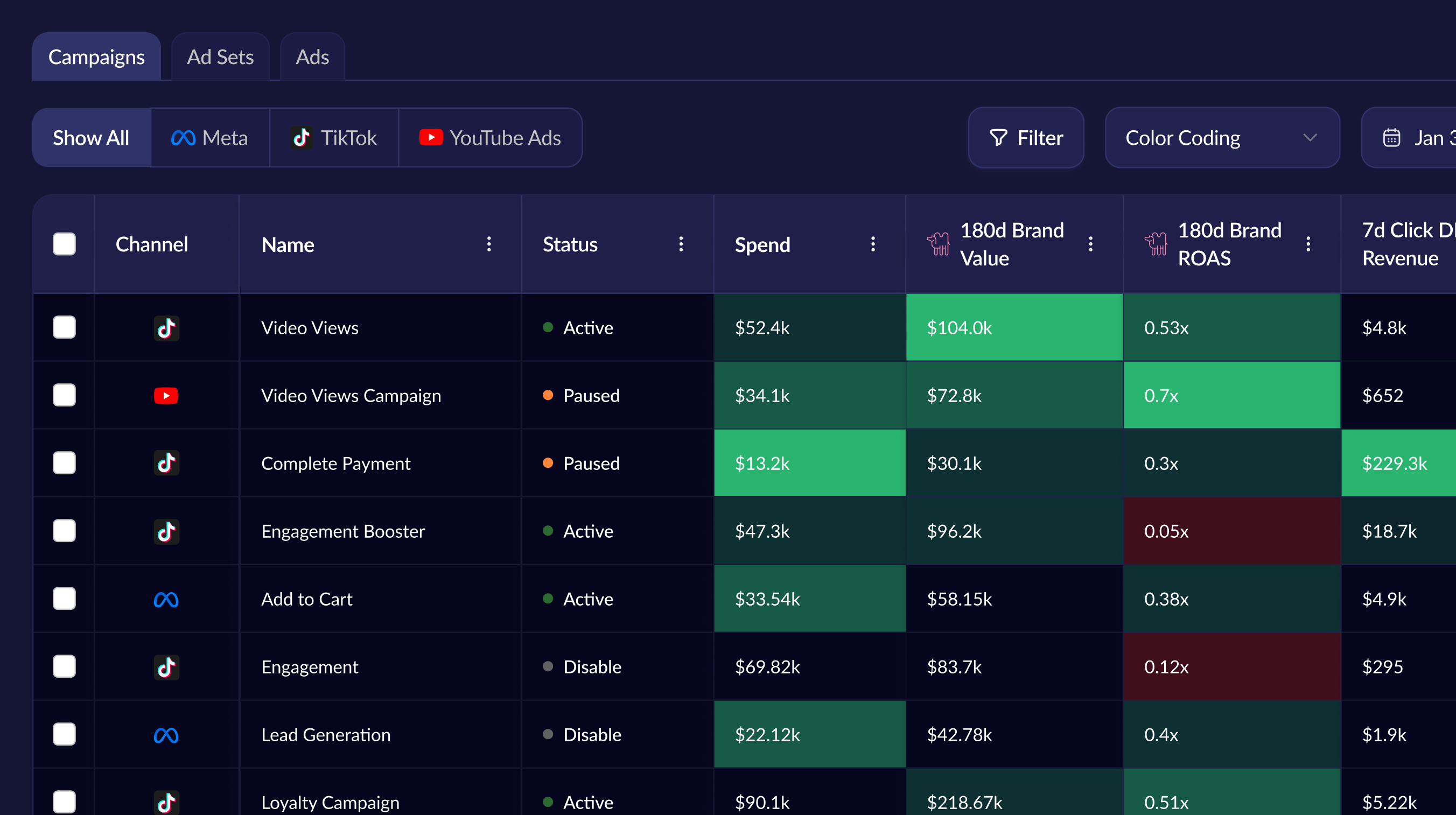The height and width of the screenshot is (815, 1456).
Task: Toggle the select-all checkbox in table header
Action: (64, 244)
